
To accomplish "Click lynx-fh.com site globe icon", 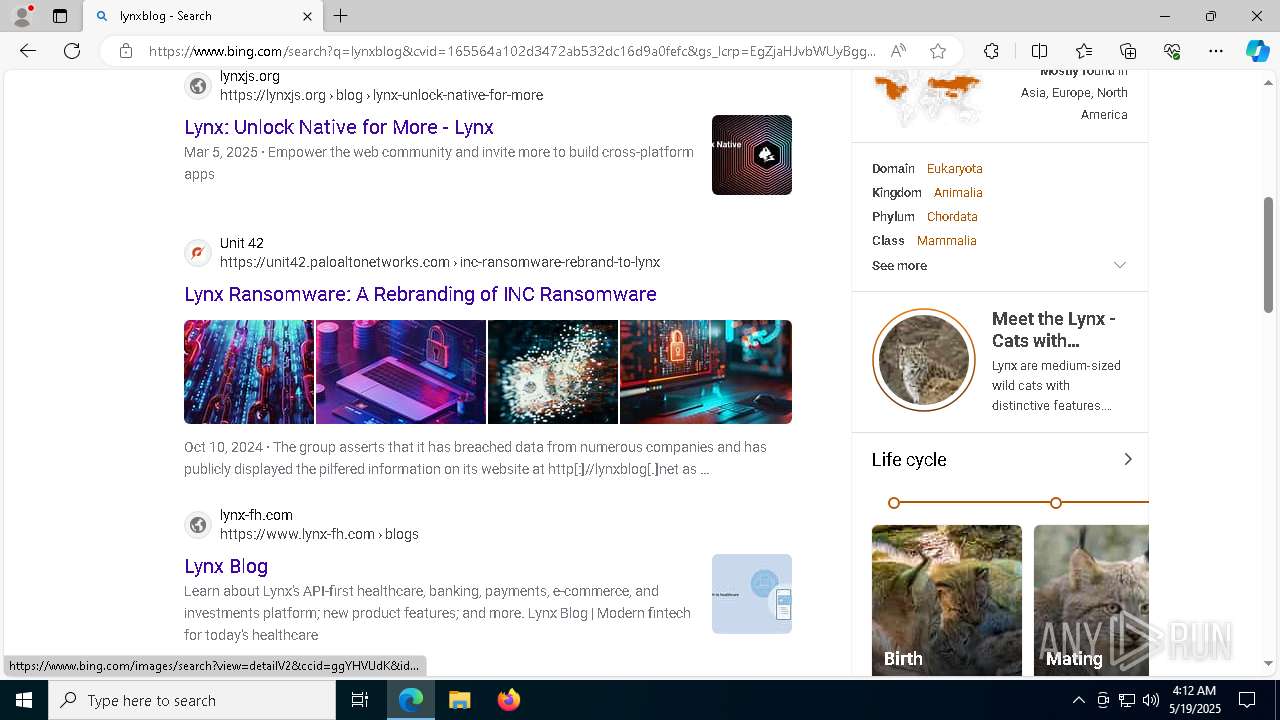I will coord(198,525).
